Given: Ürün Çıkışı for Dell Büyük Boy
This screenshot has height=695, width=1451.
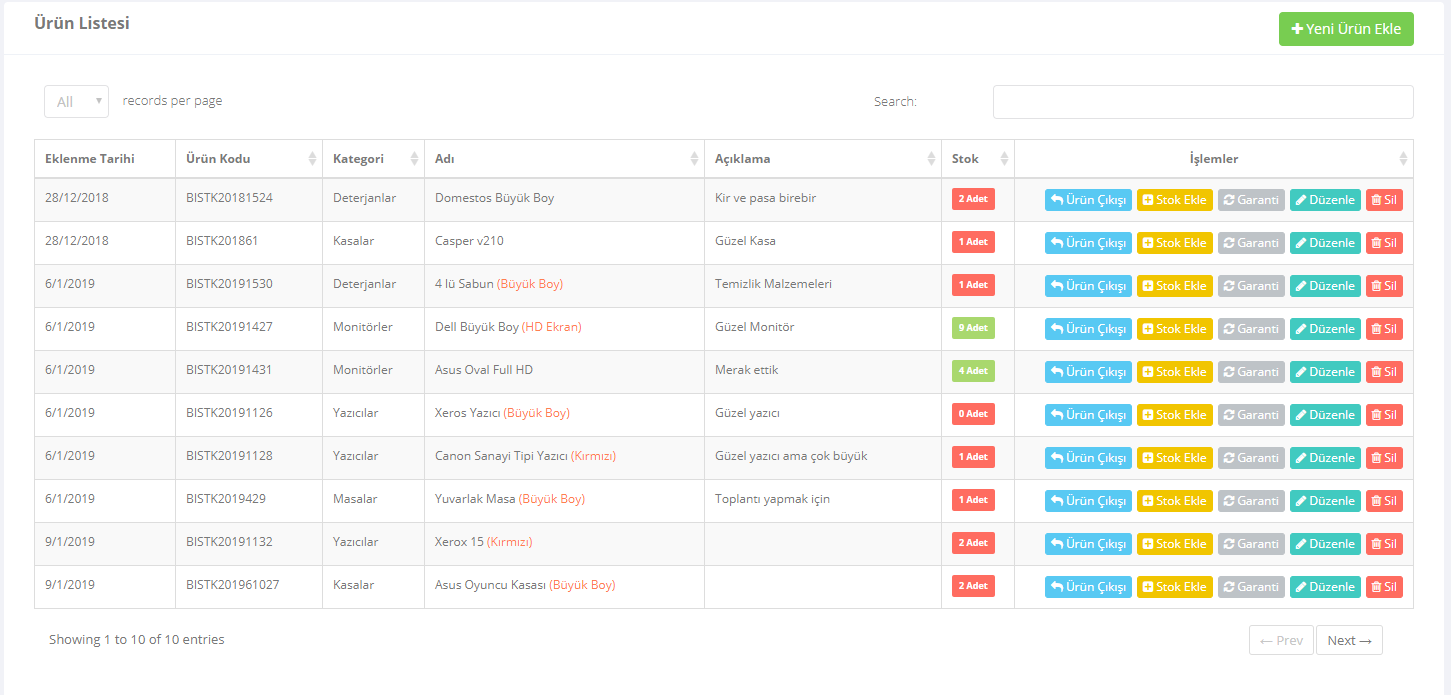Looking at the screenshot, I should pyautogui.click(x=1088, y=329).
